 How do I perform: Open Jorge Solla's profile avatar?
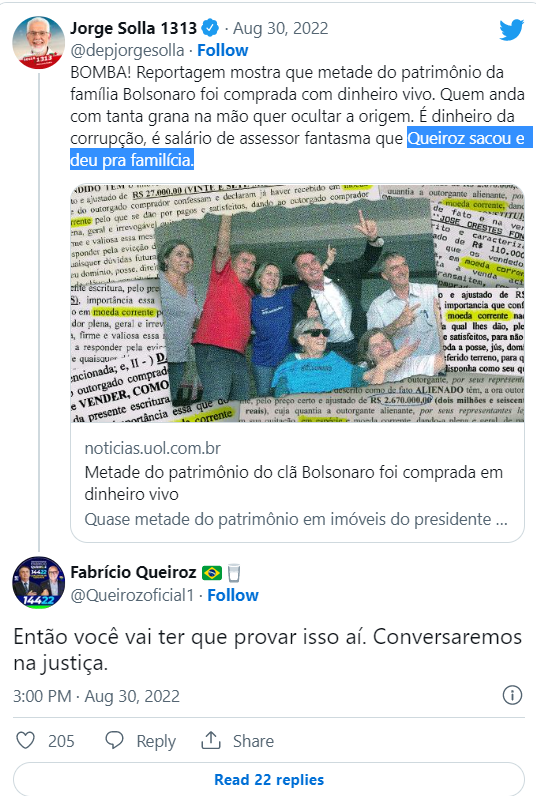pos(39,43)
